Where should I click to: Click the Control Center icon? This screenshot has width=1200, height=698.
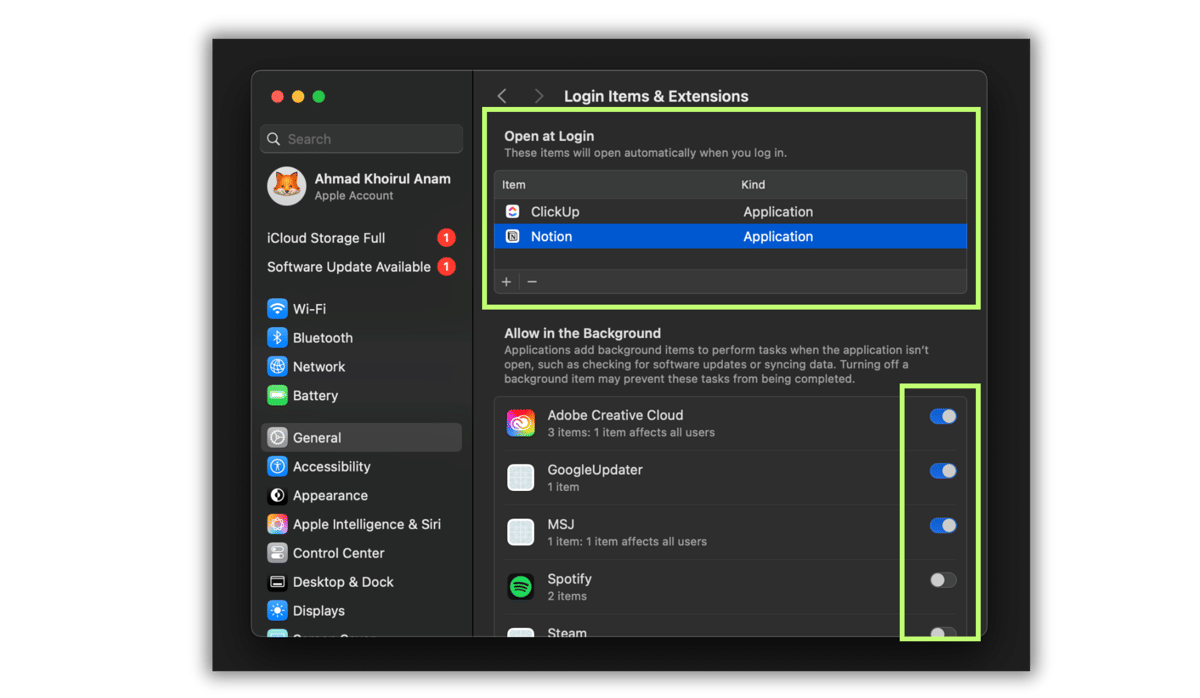pos(277,553)
